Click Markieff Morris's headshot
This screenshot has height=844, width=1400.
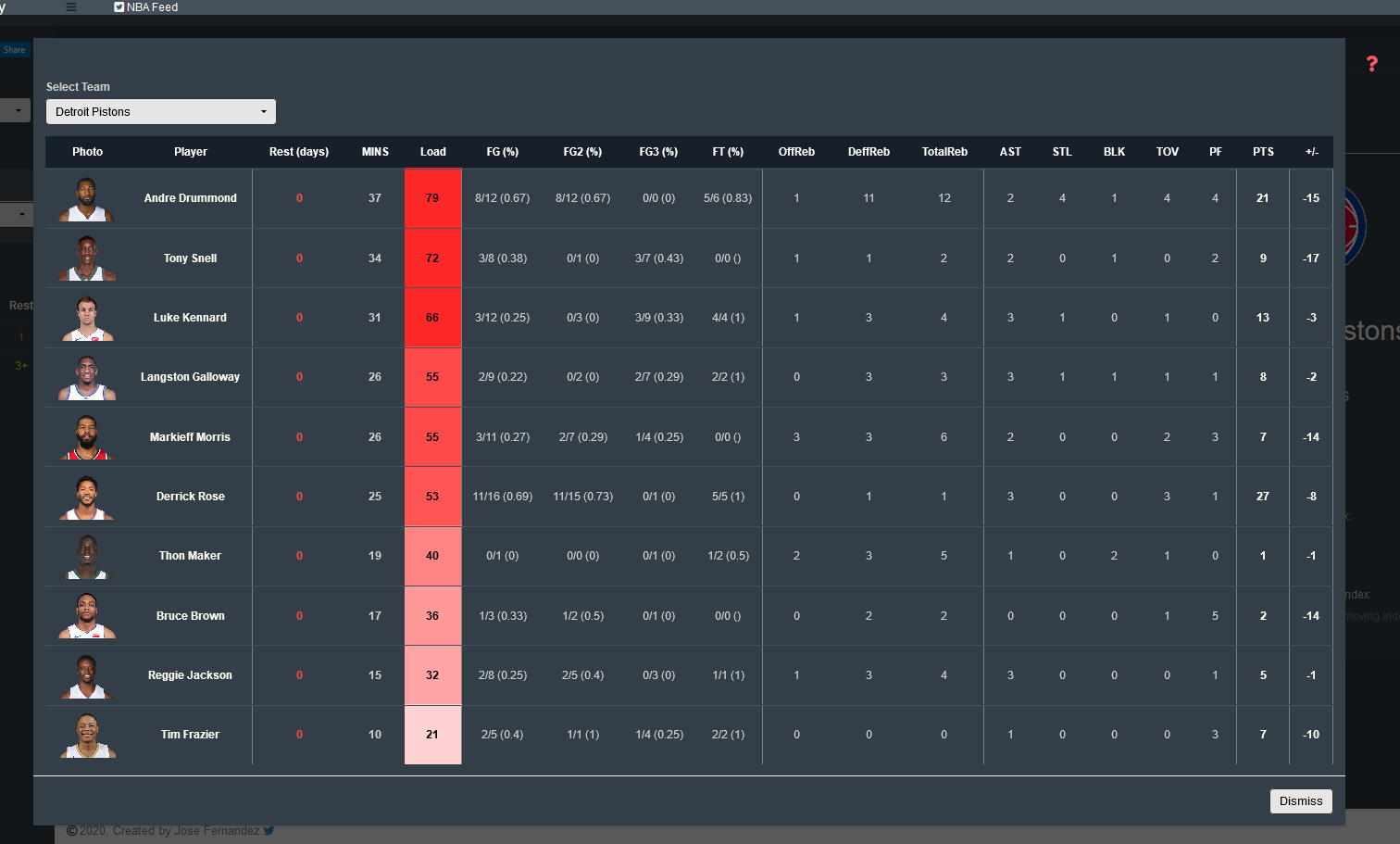click(x=87, y=436)
